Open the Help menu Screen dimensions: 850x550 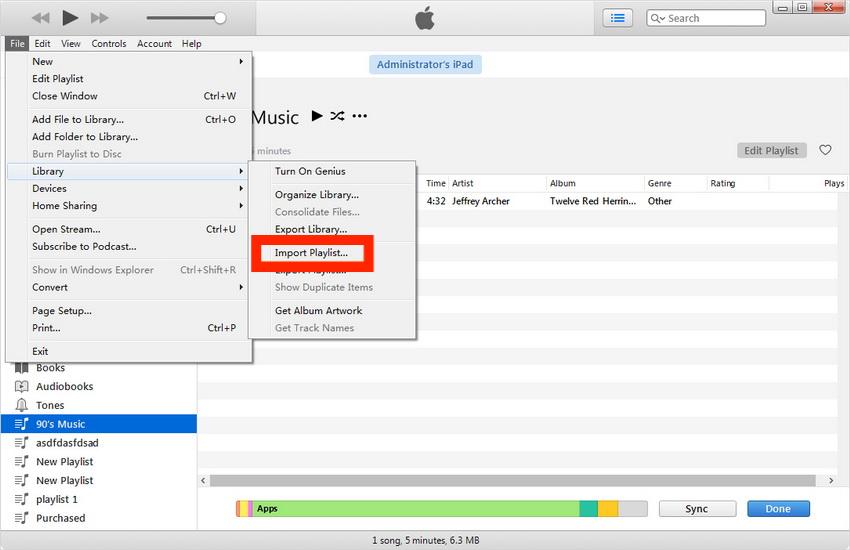(191, 43)
